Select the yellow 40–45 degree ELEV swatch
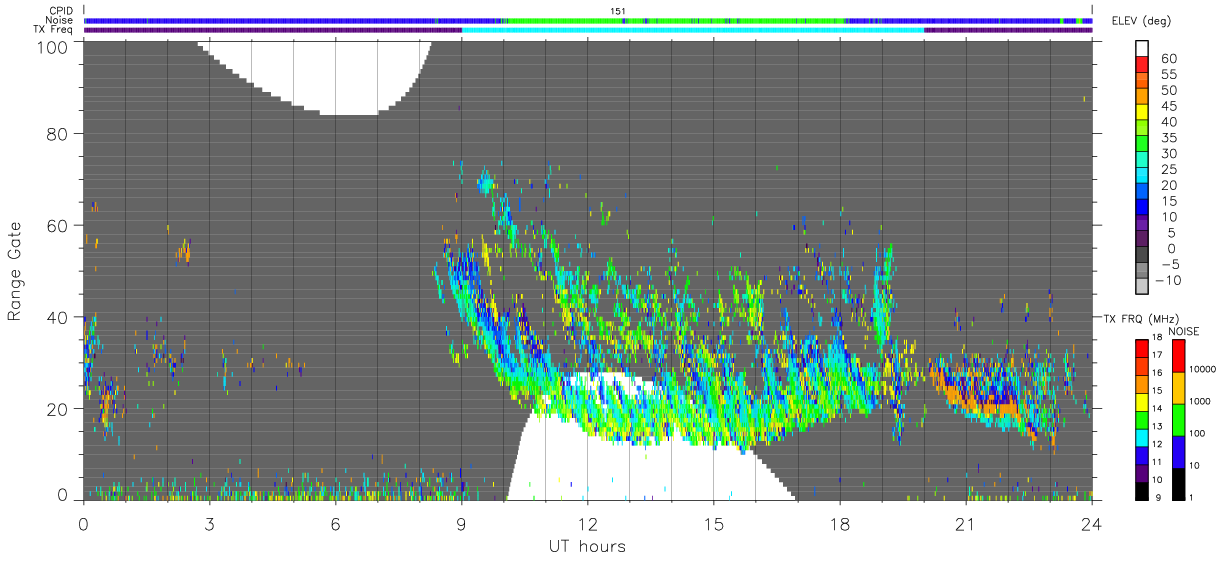Viewport: 1228px width, 567px height. coord(1142,112)
